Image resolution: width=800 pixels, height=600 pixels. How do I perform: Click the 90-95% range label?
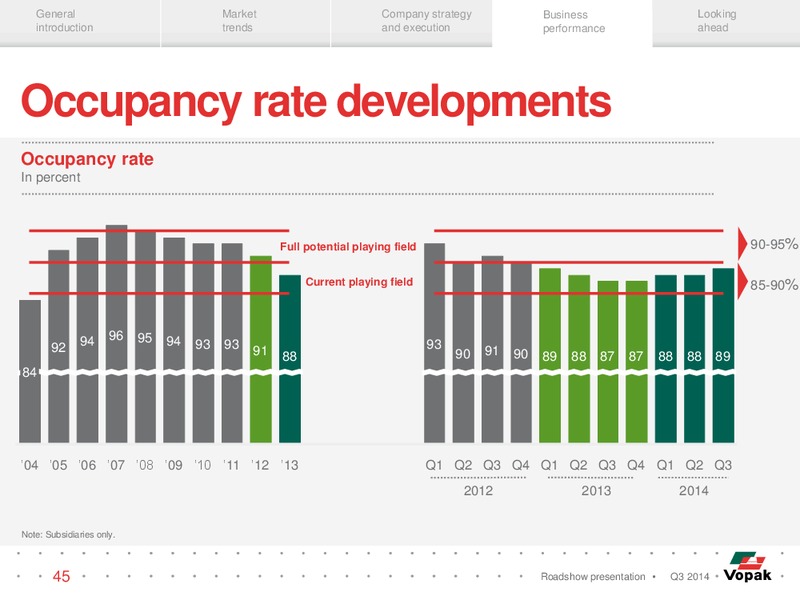tap(773, 244)
